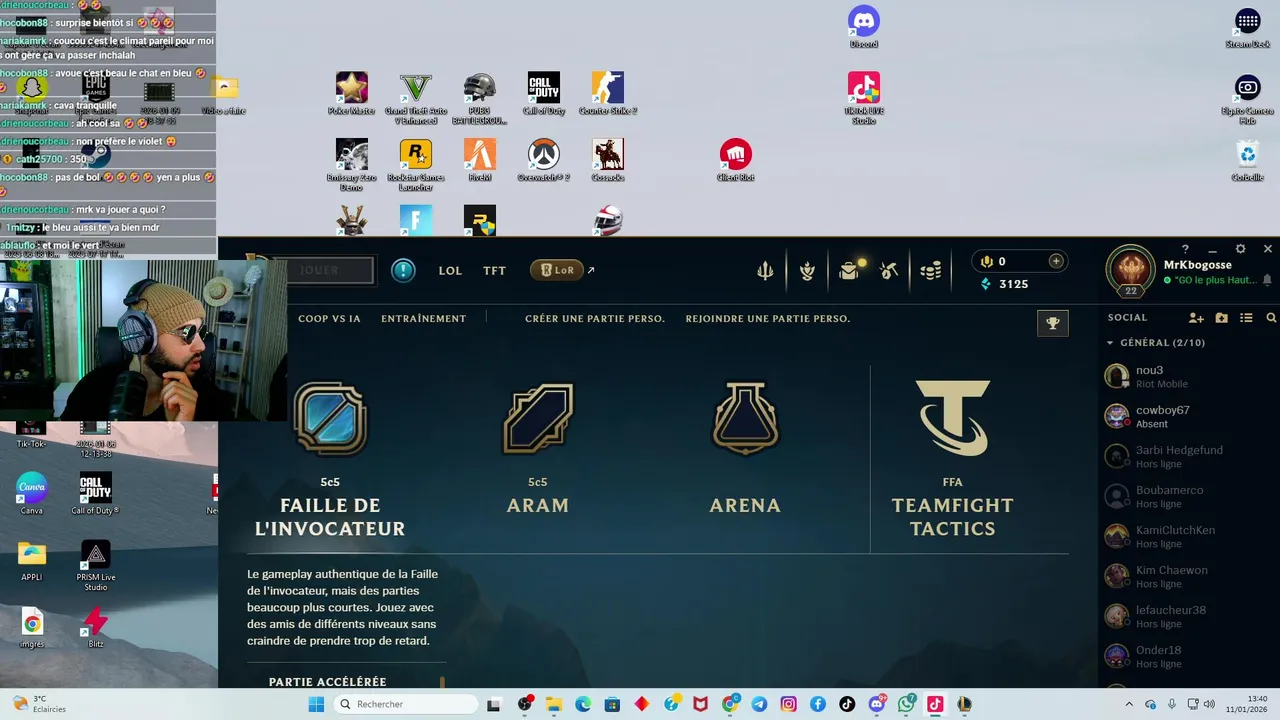The width and height of the screenshot is (1280, 720).
Task: Open League client settings gear
Action: click(x=1241, y=249)
